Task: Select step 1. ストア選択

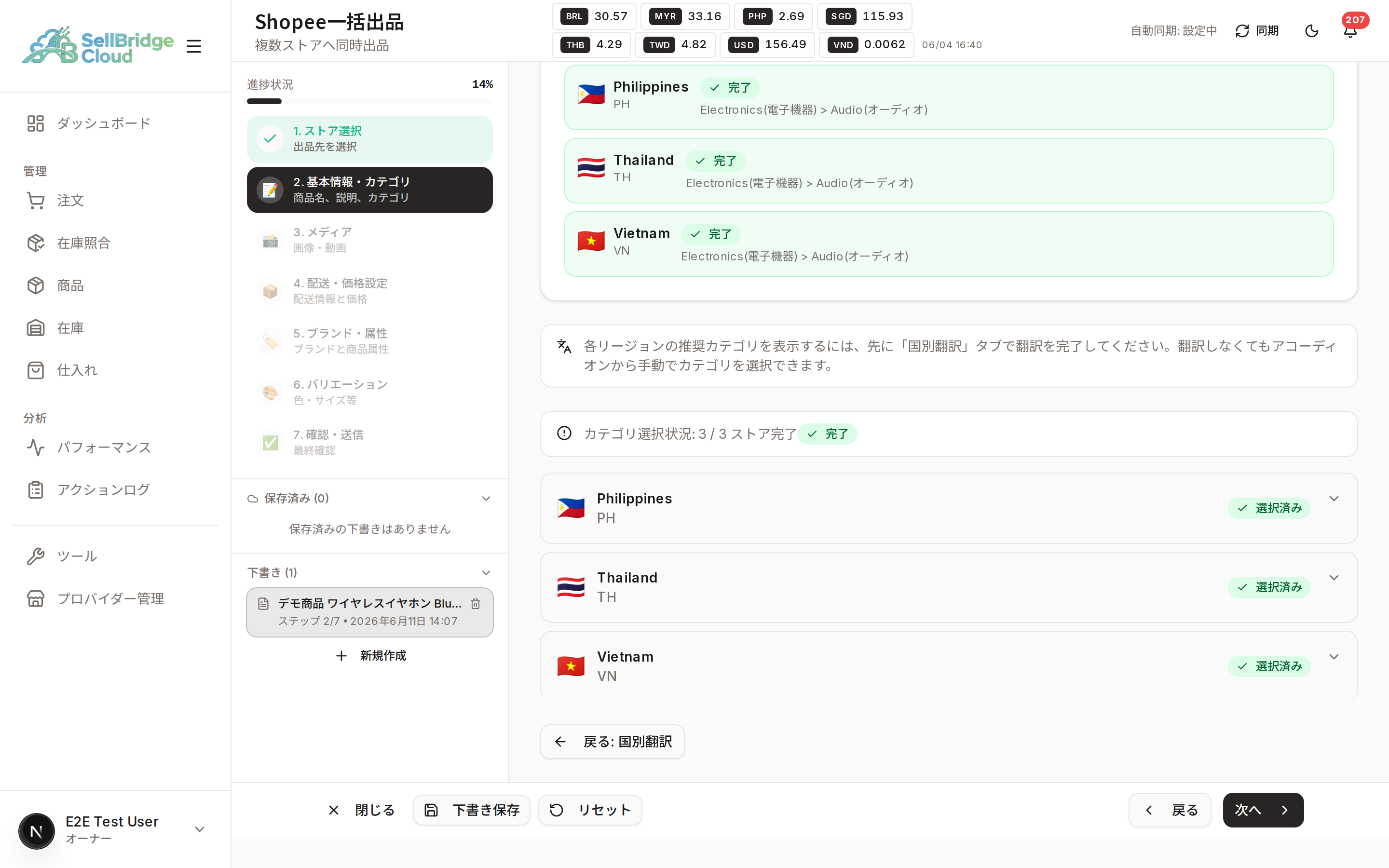Action: (369, 139)
